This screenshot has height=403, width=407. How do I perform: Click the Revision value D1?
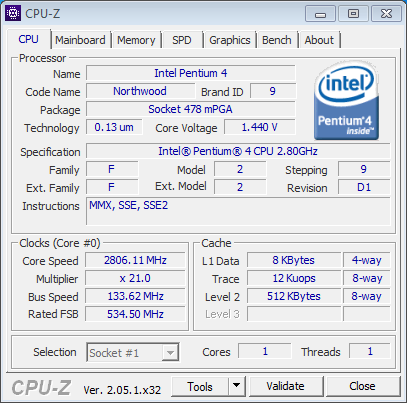(364, 187)
